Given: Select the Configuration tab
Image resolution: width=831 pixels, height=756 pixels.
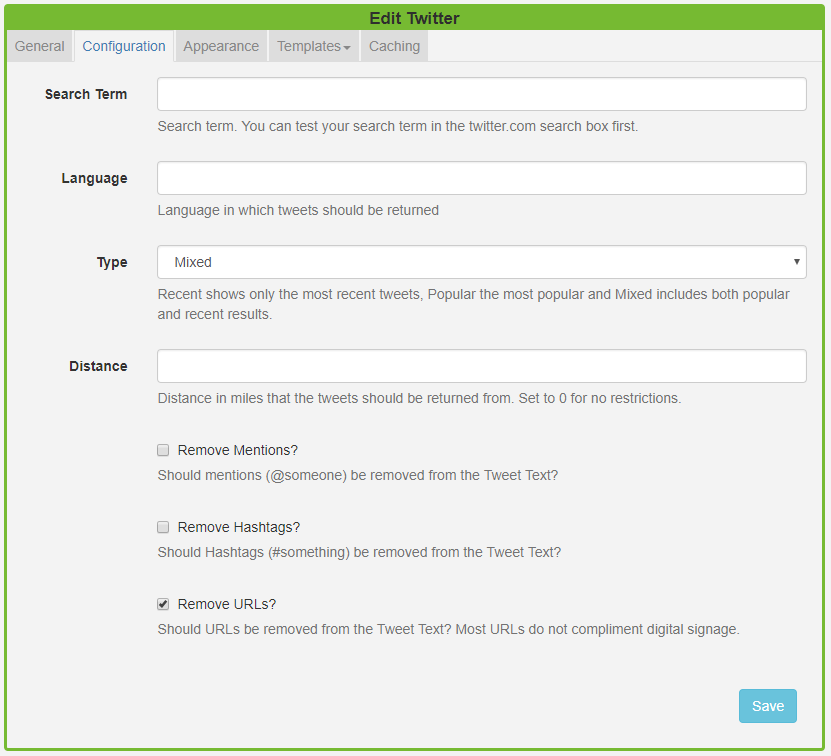Looking at the screenshot, I should 124,46.
